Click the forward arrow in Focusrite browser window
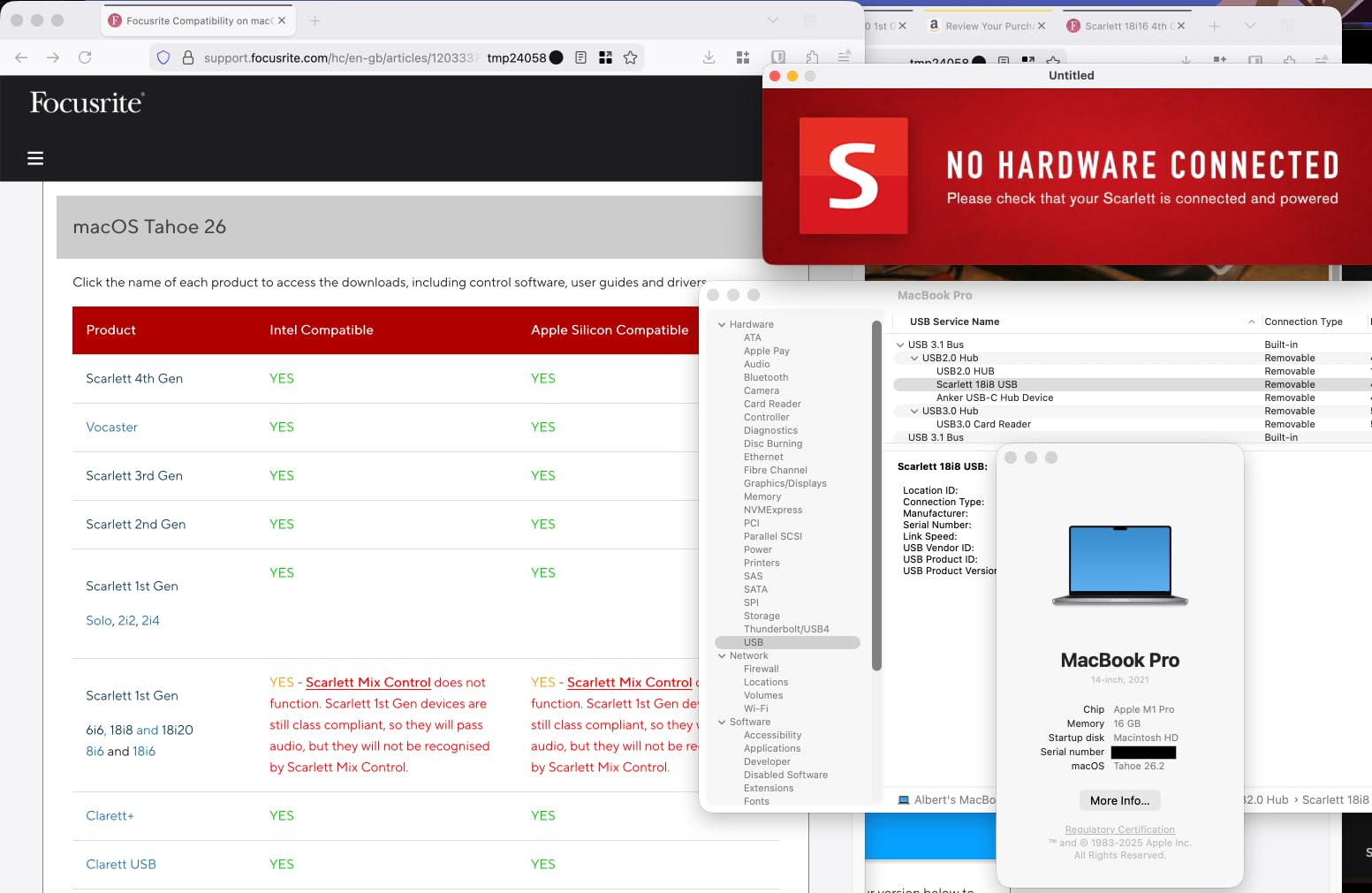This screenshot has height=893, width=1372. (x=53, y=57)
